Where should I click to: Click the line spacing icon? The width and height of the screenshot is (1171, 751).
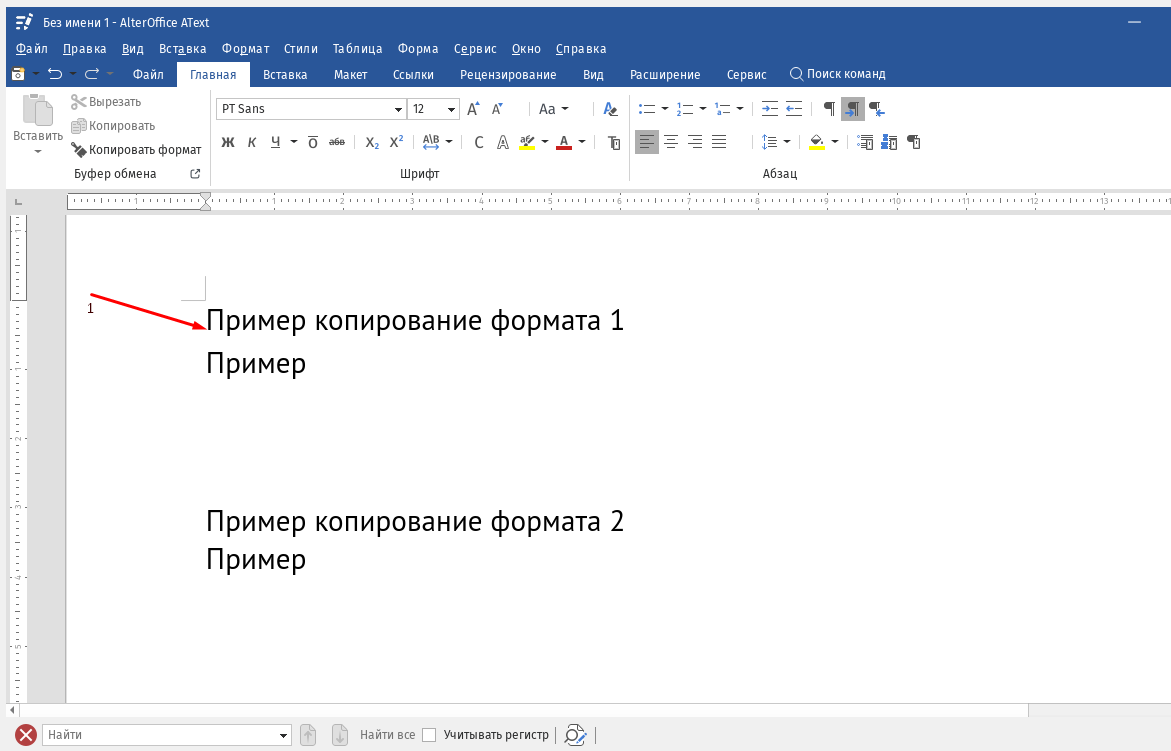click(769, 142)
